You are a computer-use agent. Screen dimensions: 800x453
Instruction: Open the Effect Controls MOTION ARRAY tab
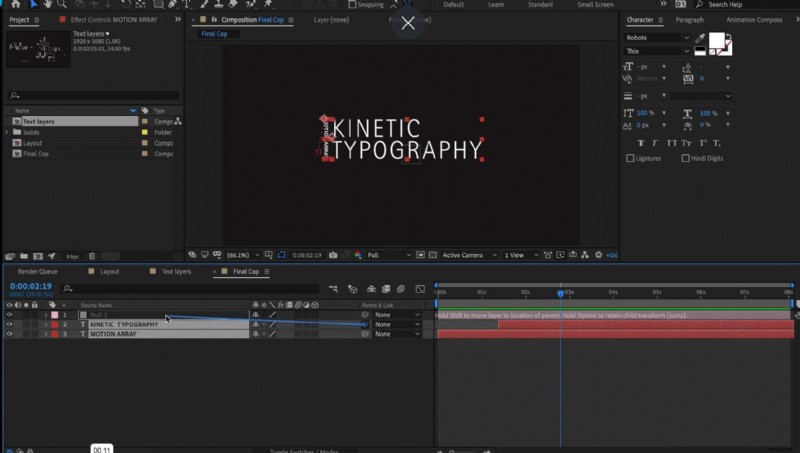114,20
